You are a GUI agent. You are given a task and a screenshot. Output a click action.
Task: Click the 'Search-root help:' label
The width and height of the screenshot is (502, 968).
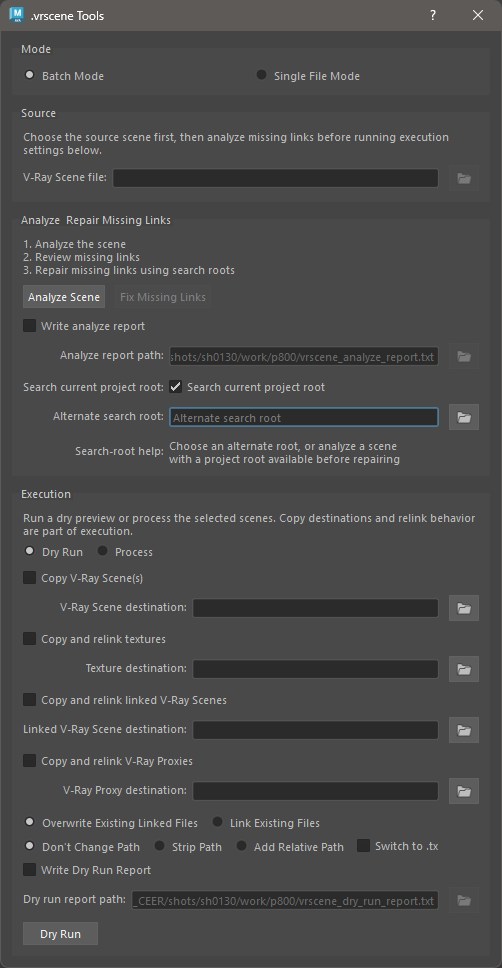click(119, 451)
